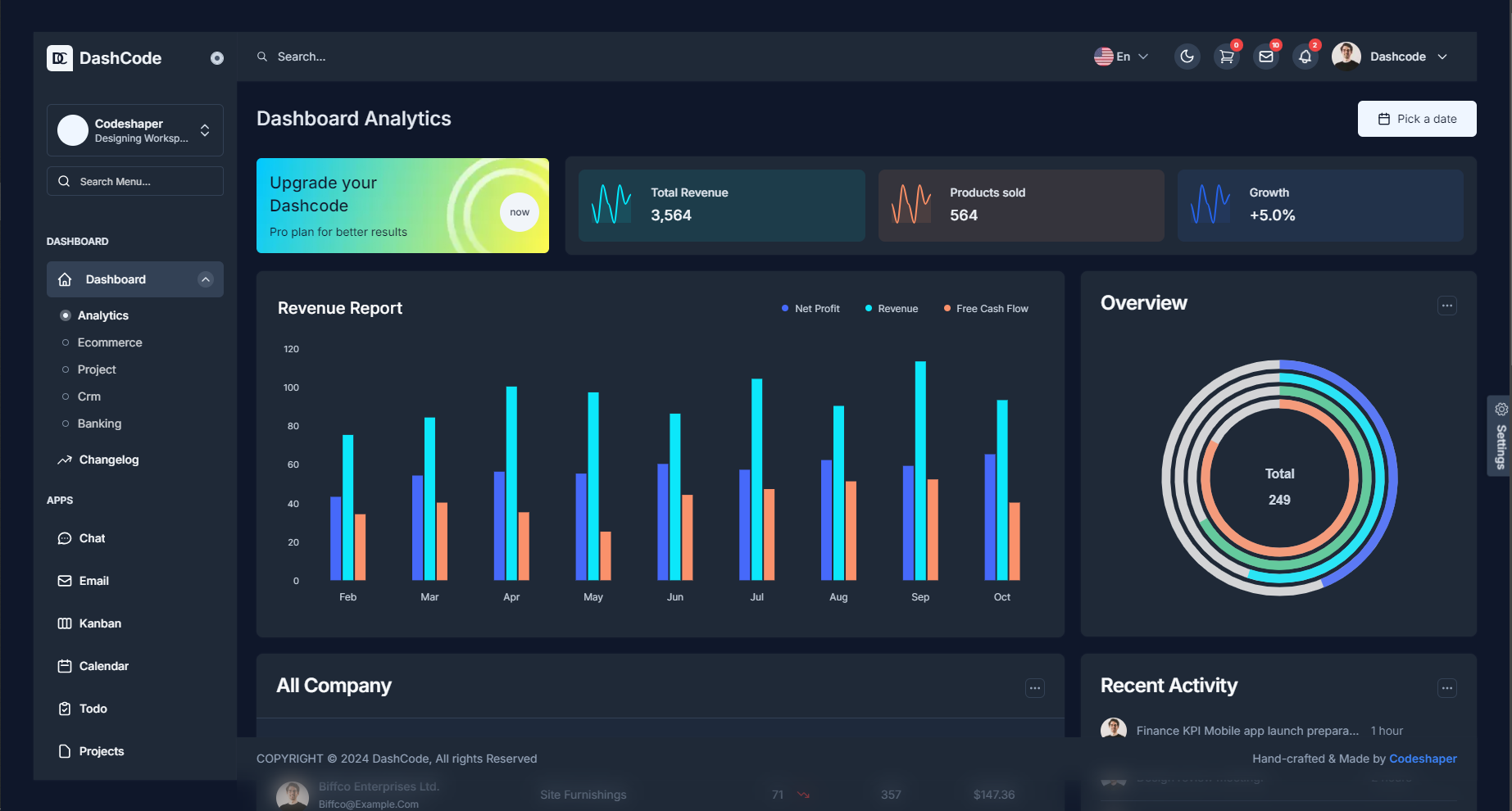The width and height of the screenshot is (1512, 811).
Task: Click the Pick a date button
Action: tap(1417, 119)
